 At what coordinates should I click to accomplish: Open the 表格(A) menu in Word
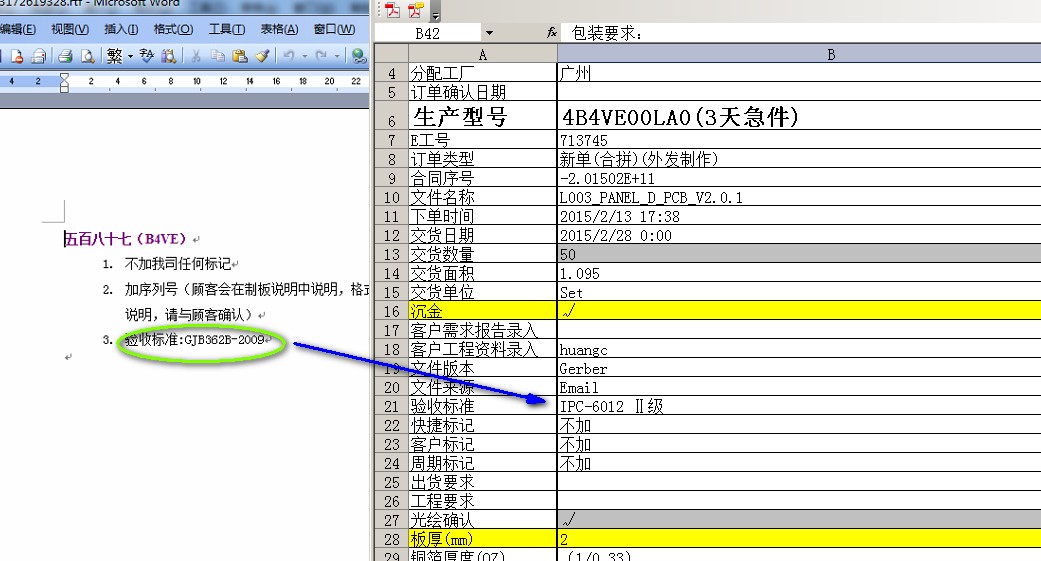280,29
